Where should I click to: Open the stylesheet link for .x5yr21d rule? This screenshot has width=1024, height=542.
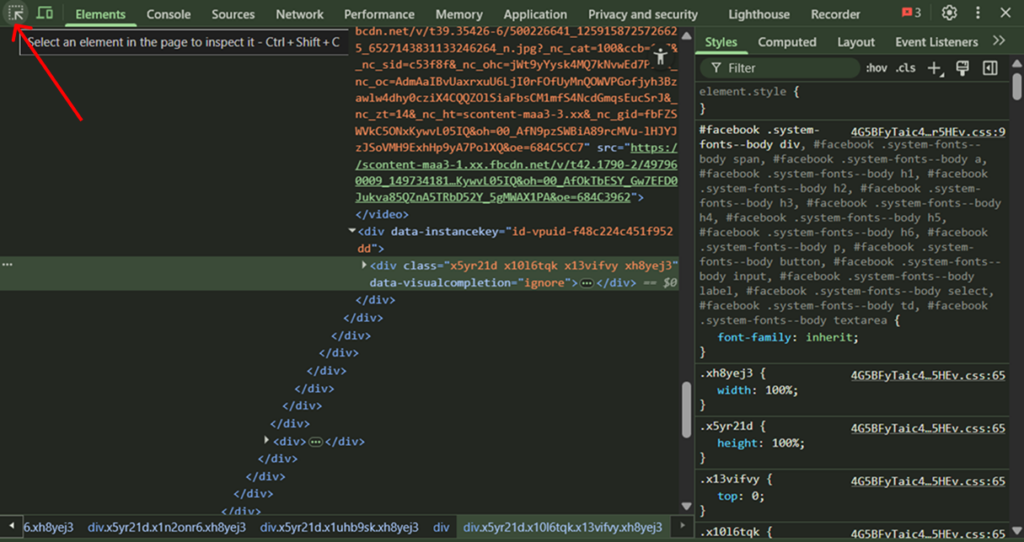coord(928,428)
